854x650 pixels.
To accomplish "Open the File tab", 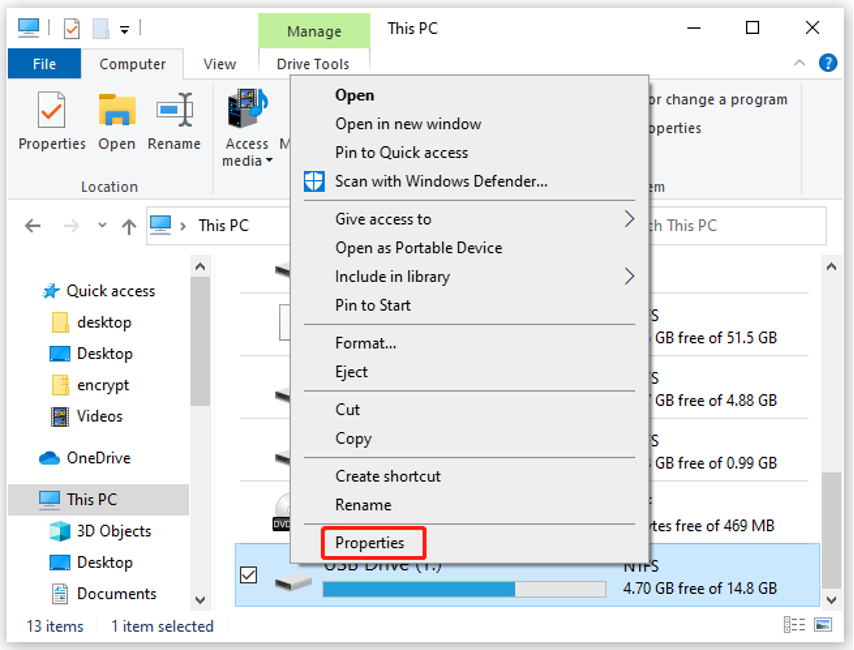I will tap(45, 64).
